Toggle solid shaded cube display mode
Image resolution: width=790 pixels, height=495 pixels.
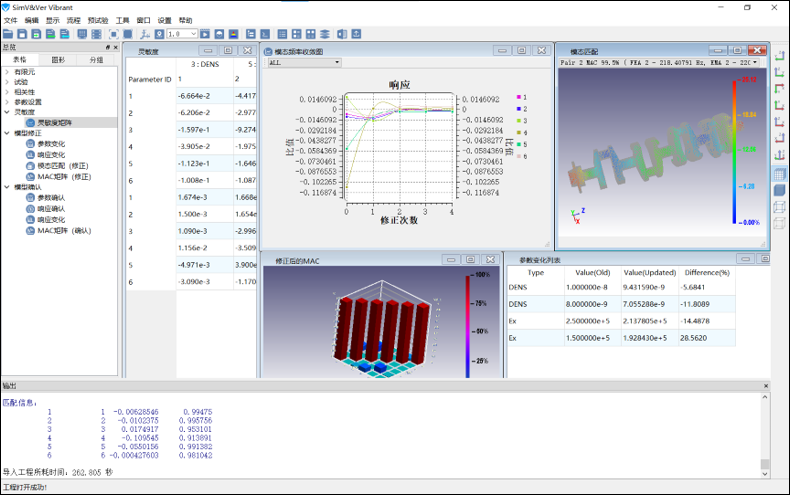tap(779, 190)
